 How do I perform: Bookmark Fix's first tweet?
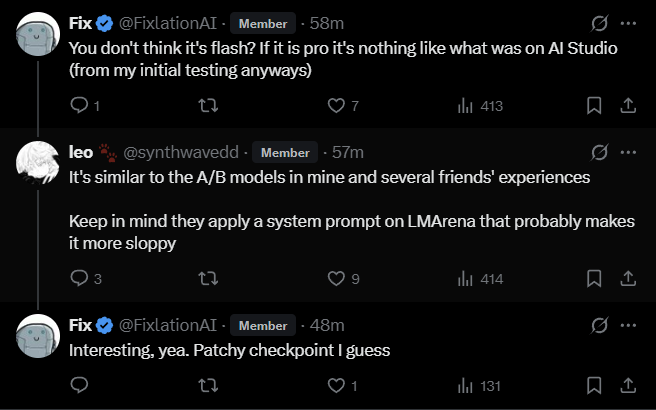(593, 105)
